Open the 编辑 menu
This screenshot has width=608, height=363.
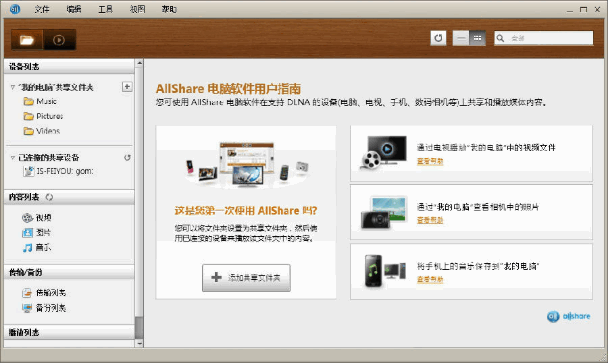click(74, 9)
